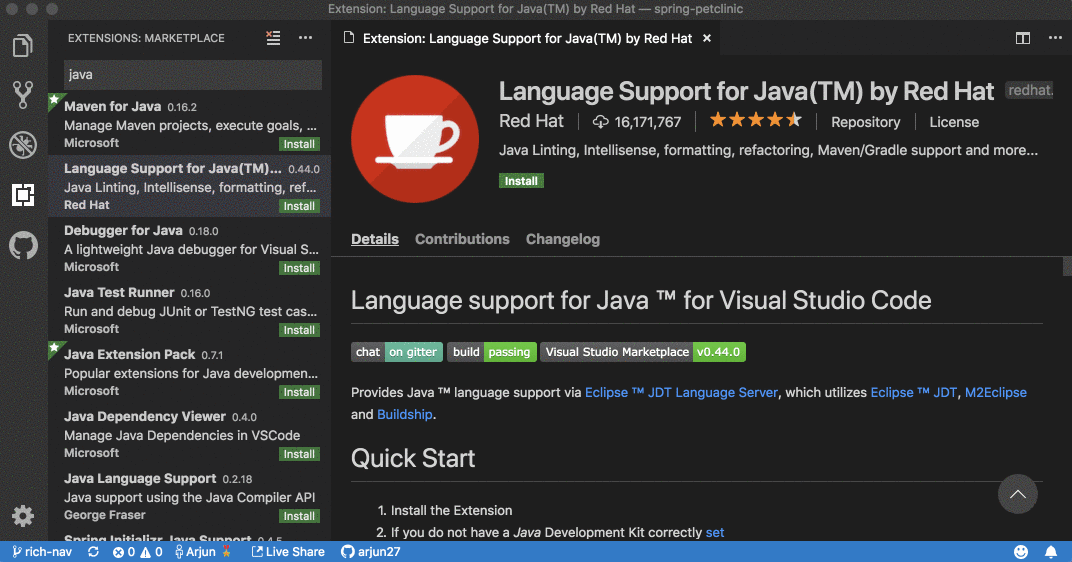Switch to the Changelog tab
This screenshot has height=562, width=1072.
coord(563,239)
